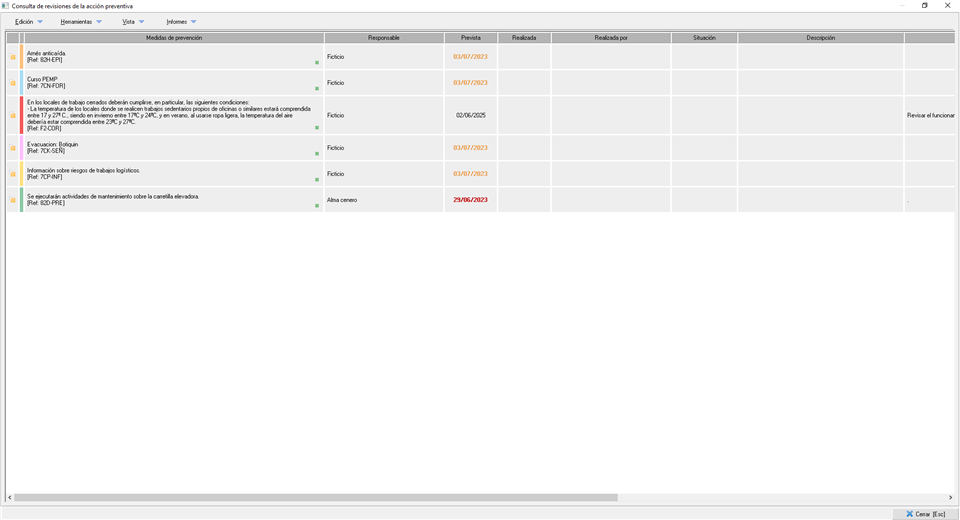Click 'Alma cenero' in Responsable column
The image size is (960, 520).
(342, 200)
